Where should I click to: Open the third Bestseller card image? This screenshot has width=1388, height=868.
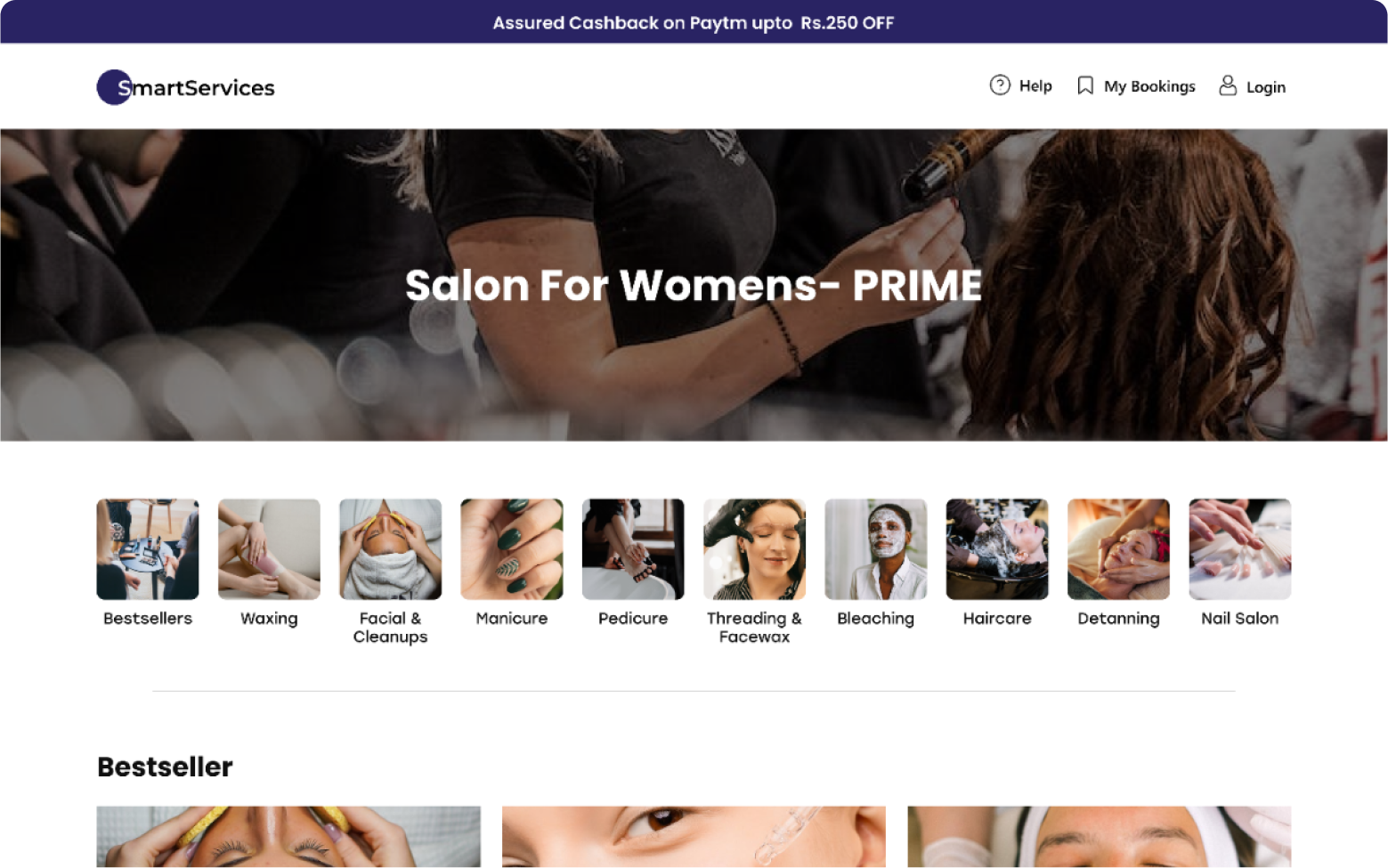(x=1100, y=837)
